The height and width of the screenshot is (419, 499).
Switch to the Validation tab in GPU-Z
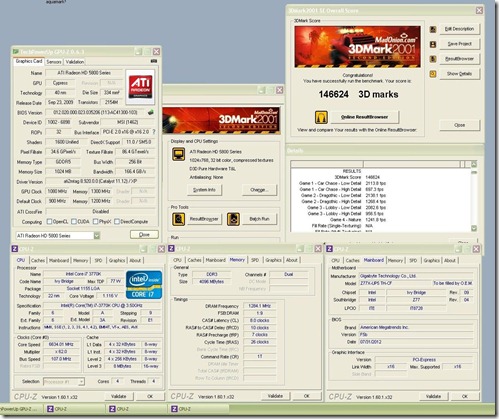coord(75,62)
